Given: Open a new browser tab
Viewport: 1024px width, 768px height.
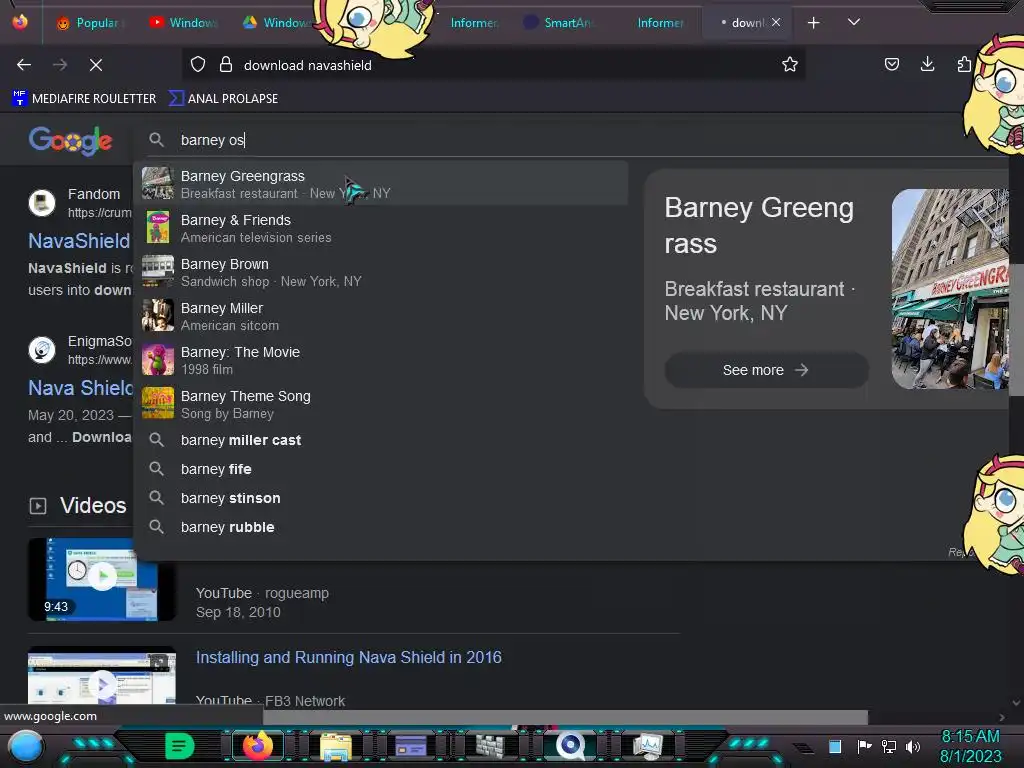Looking at the screenshot, I should [813, 23].
